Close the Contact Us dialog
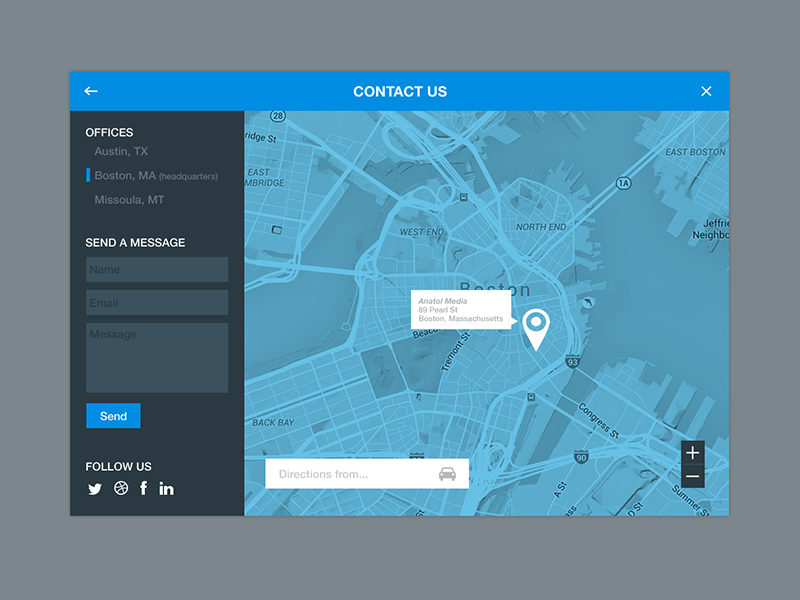Viewport: 800px width, 600px height. [x=706, y=91]
